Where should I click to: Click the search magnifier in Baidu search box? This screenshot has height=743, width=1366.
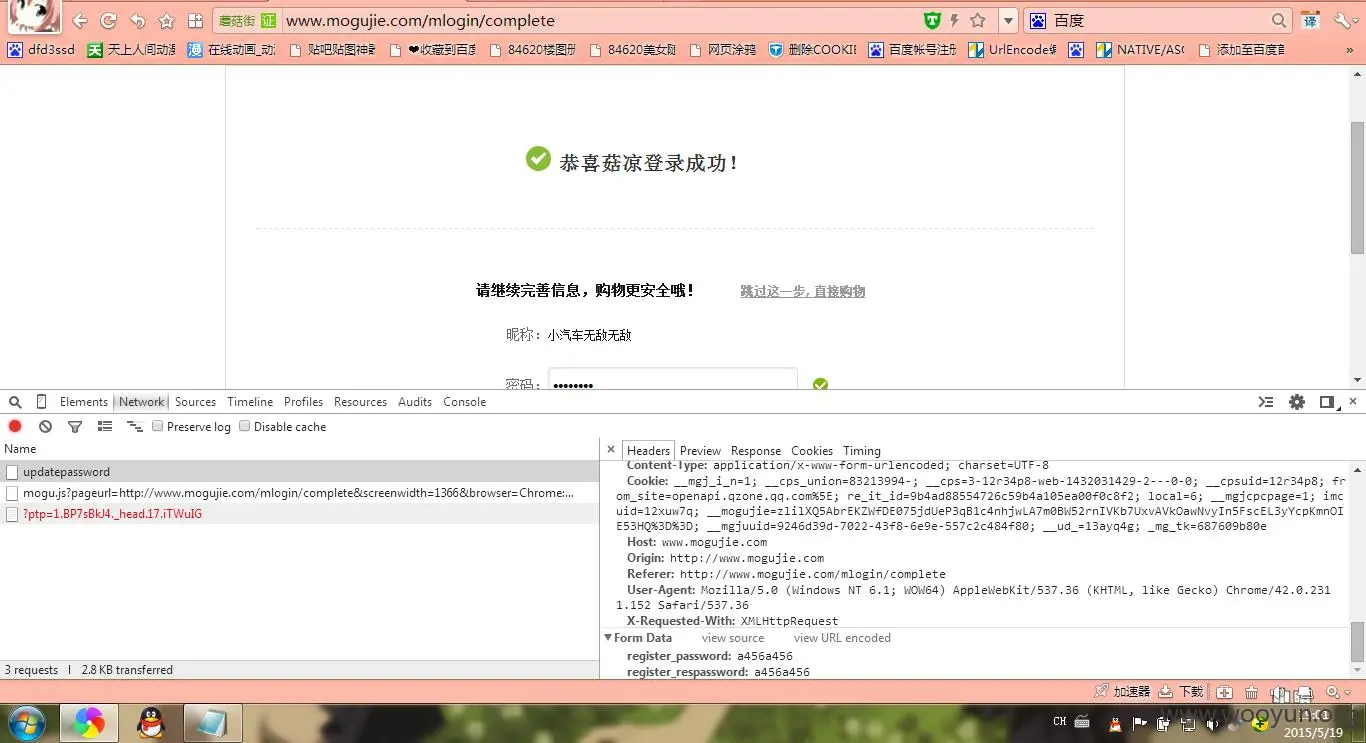[1280, 20]
